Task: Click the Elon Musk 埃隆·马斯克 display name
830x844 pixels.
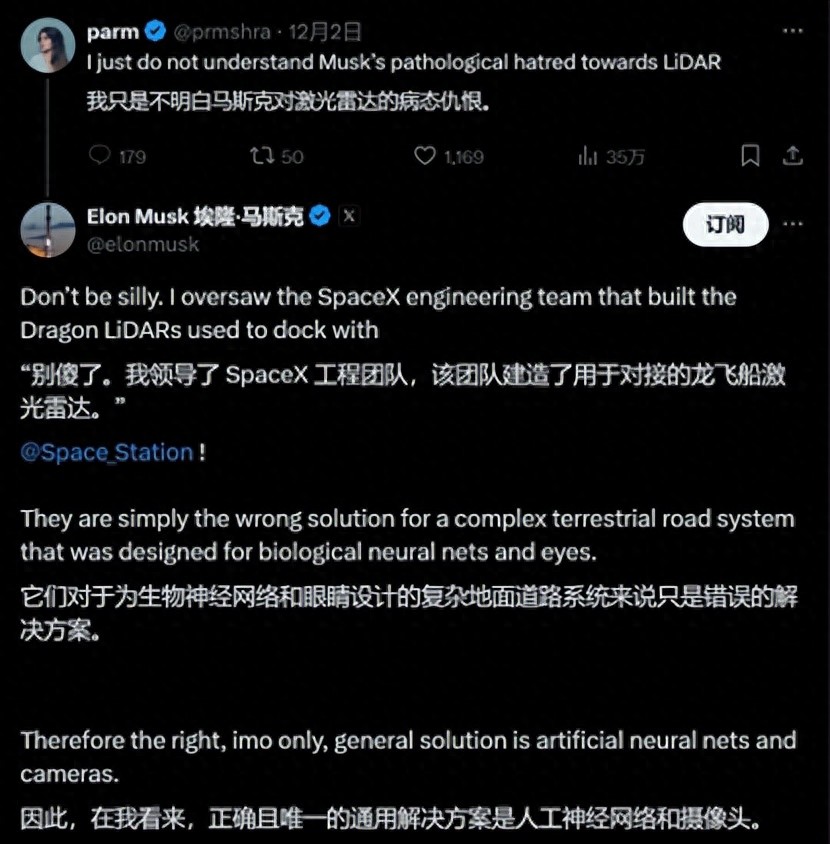Action: [x=195, y=216]
